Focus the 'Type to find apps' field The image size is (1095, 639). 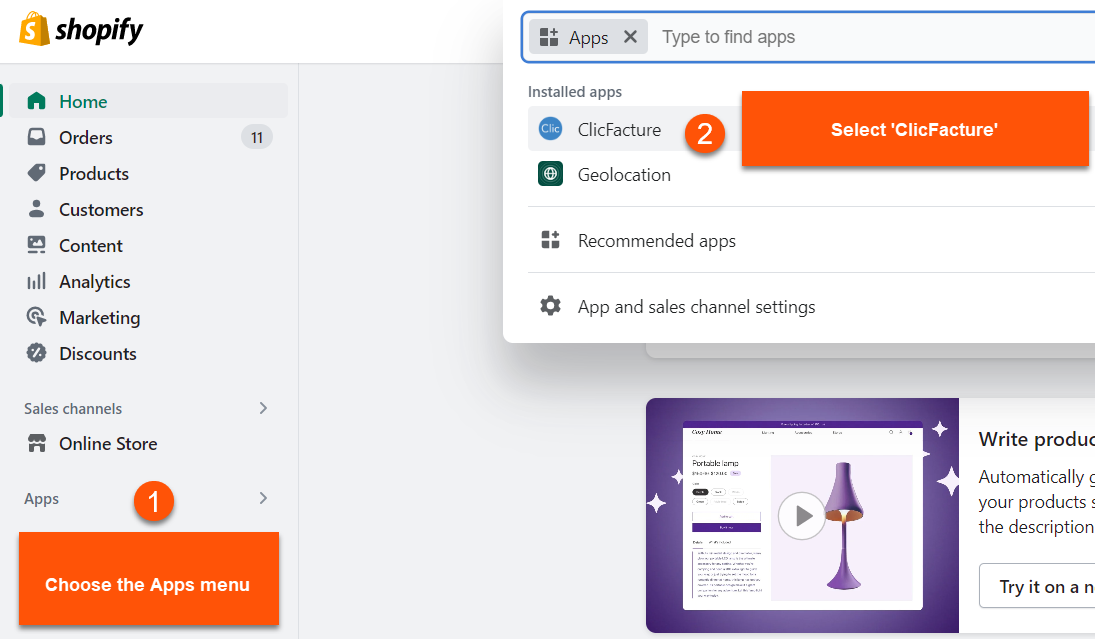coord(874,37)
